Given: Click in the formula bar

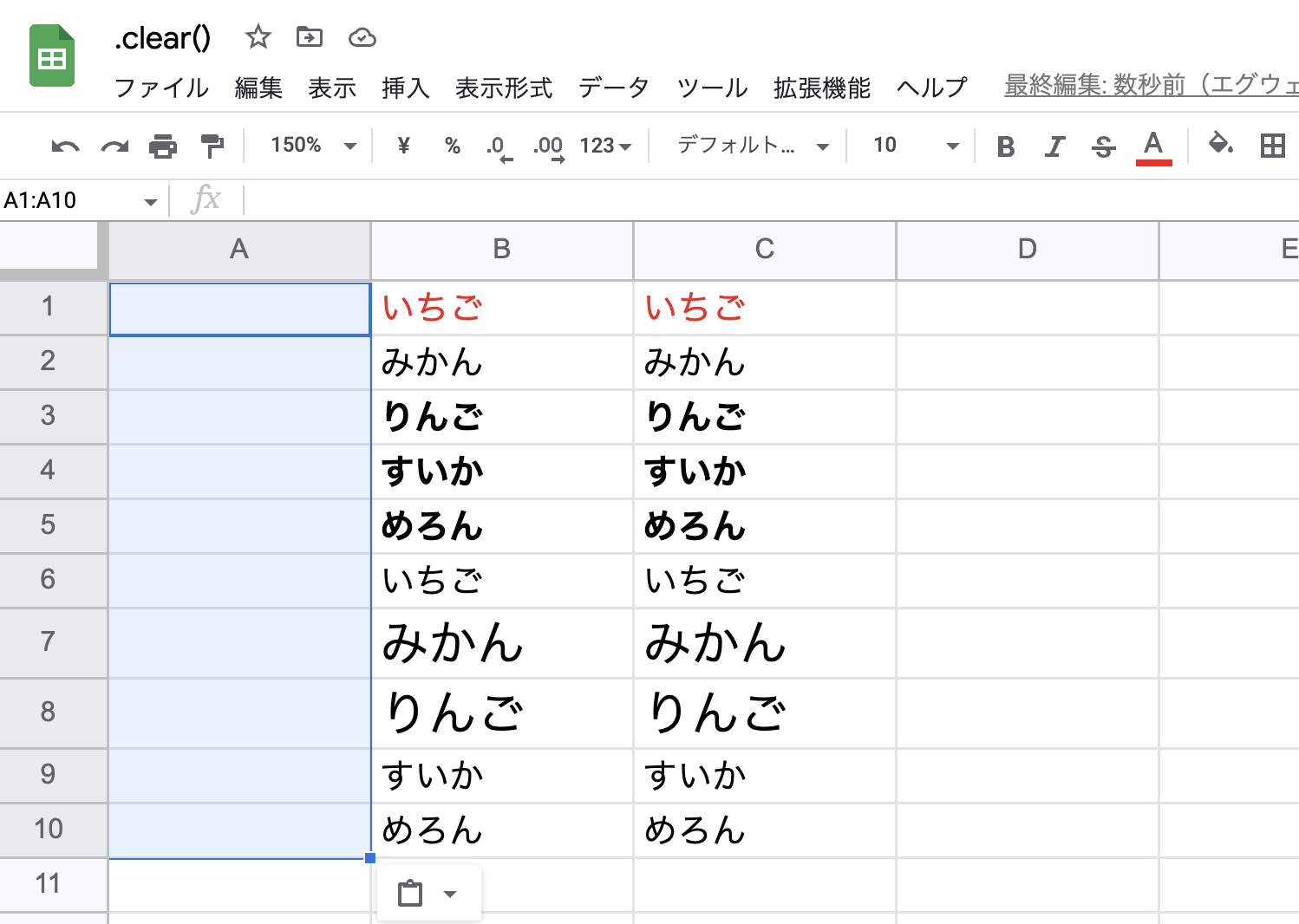Looking at the screenshot, I should [772, 200].
